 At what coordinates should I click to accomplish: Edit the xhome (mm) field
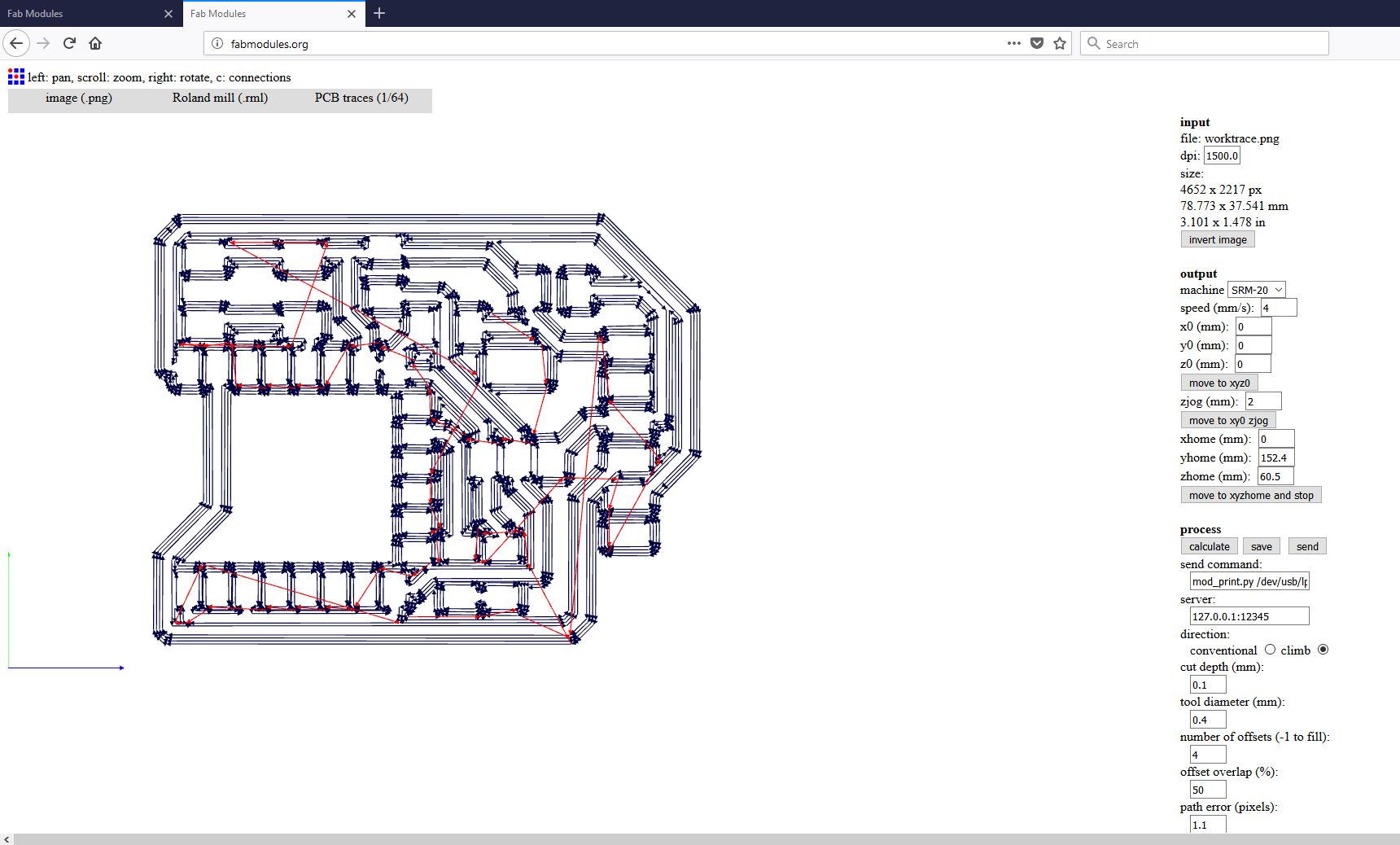click(1276, 439)
